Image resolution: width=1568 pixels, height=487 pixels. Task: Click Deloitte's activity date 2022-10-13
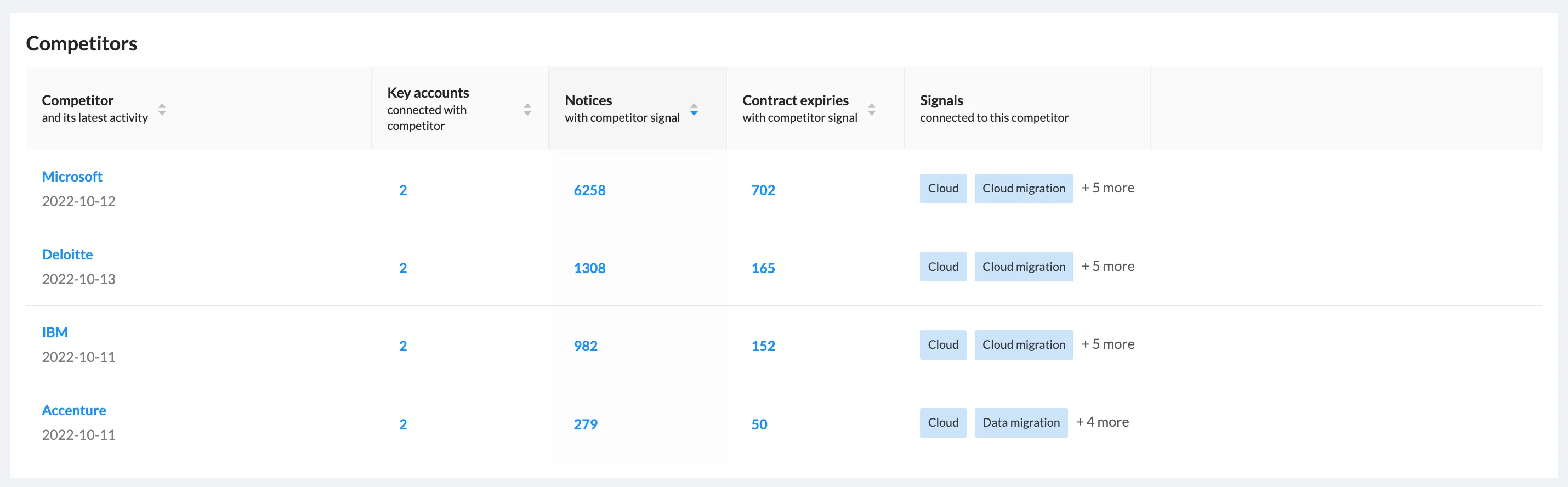pyautogui.click(x=78, y=279)
